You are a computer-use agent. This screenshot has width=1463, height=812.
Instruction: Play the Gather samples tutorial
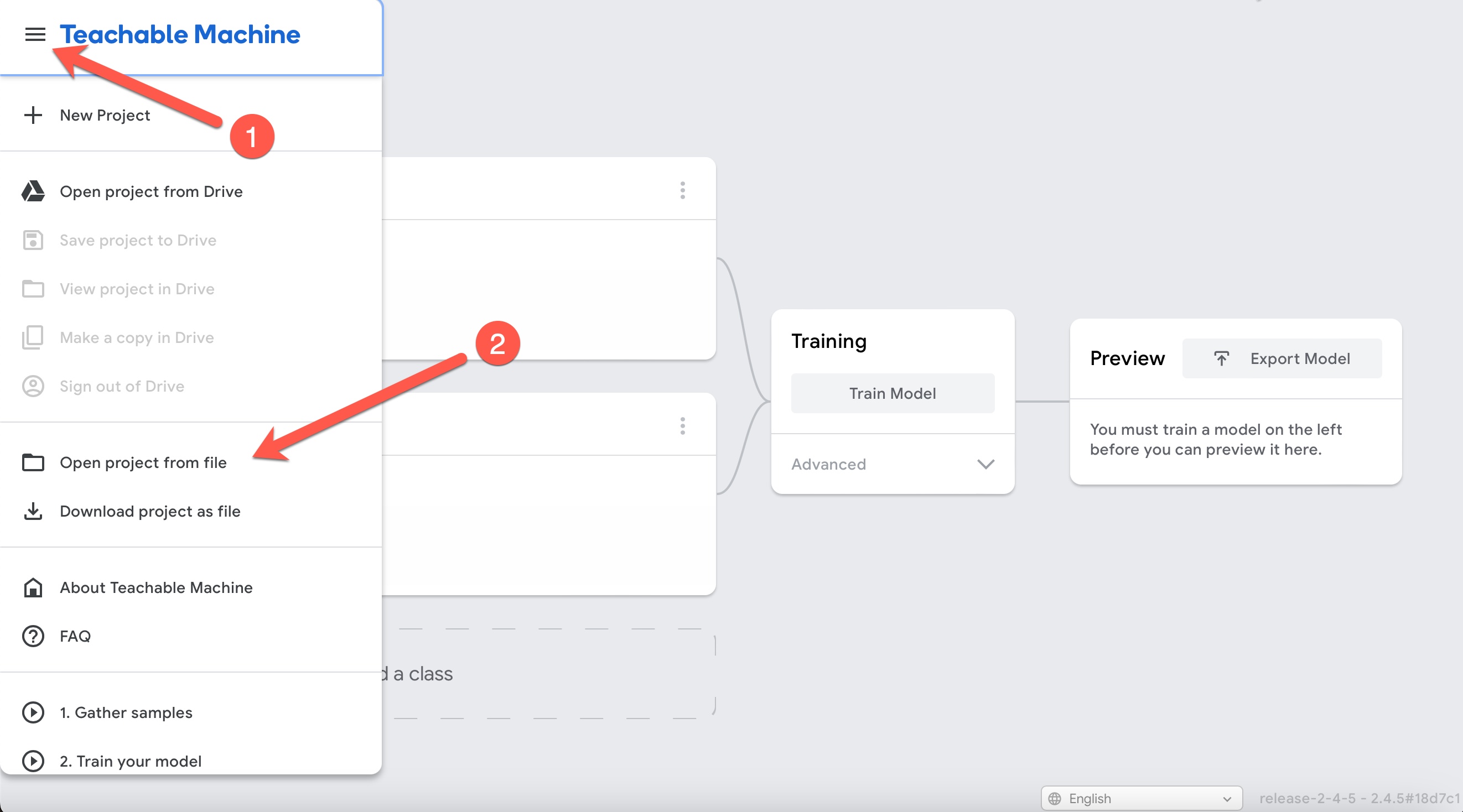click(x=33, y=712)
